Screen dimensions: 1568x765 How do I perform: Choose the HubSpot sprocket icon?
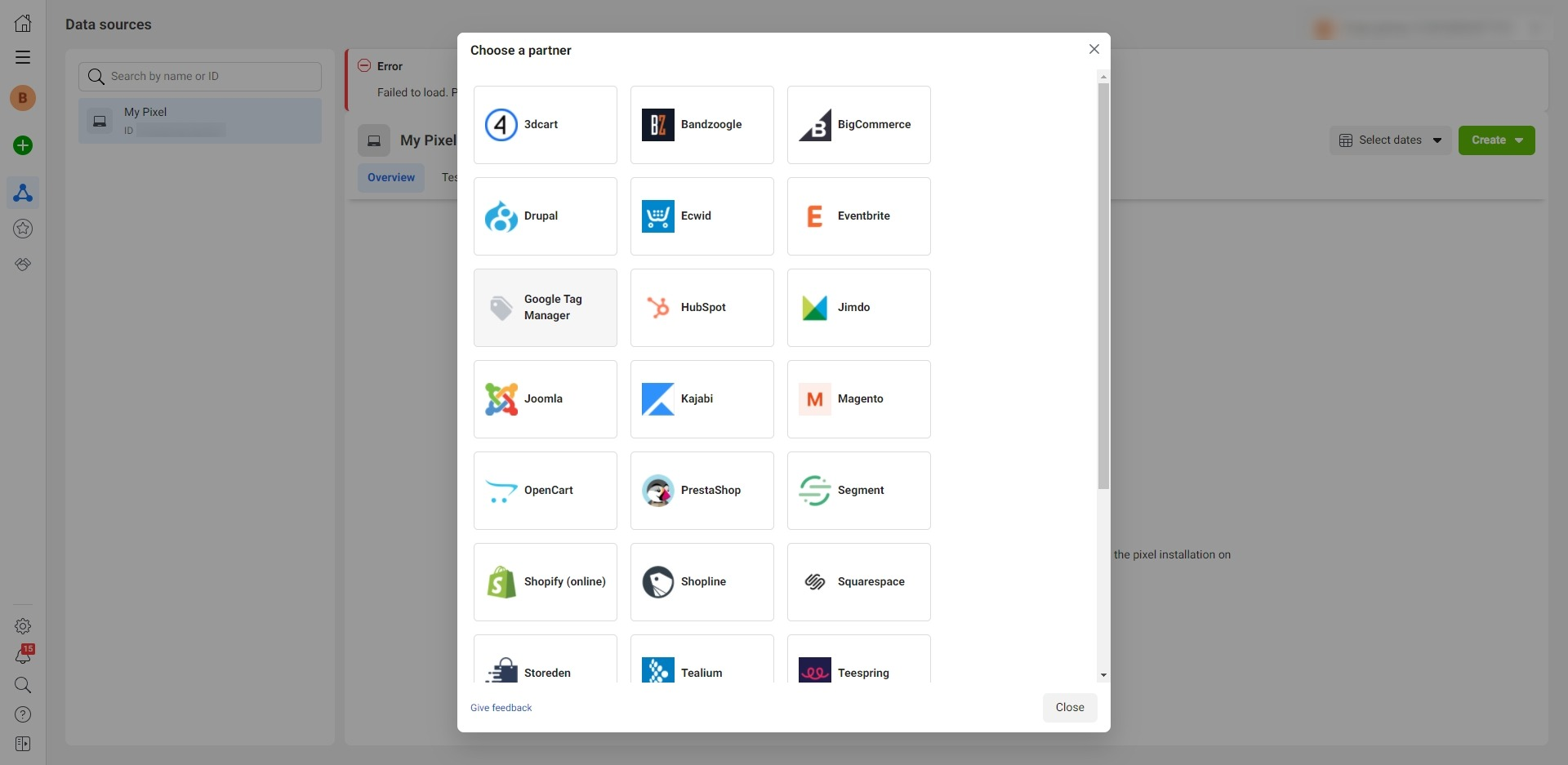(x=657, y=308)
